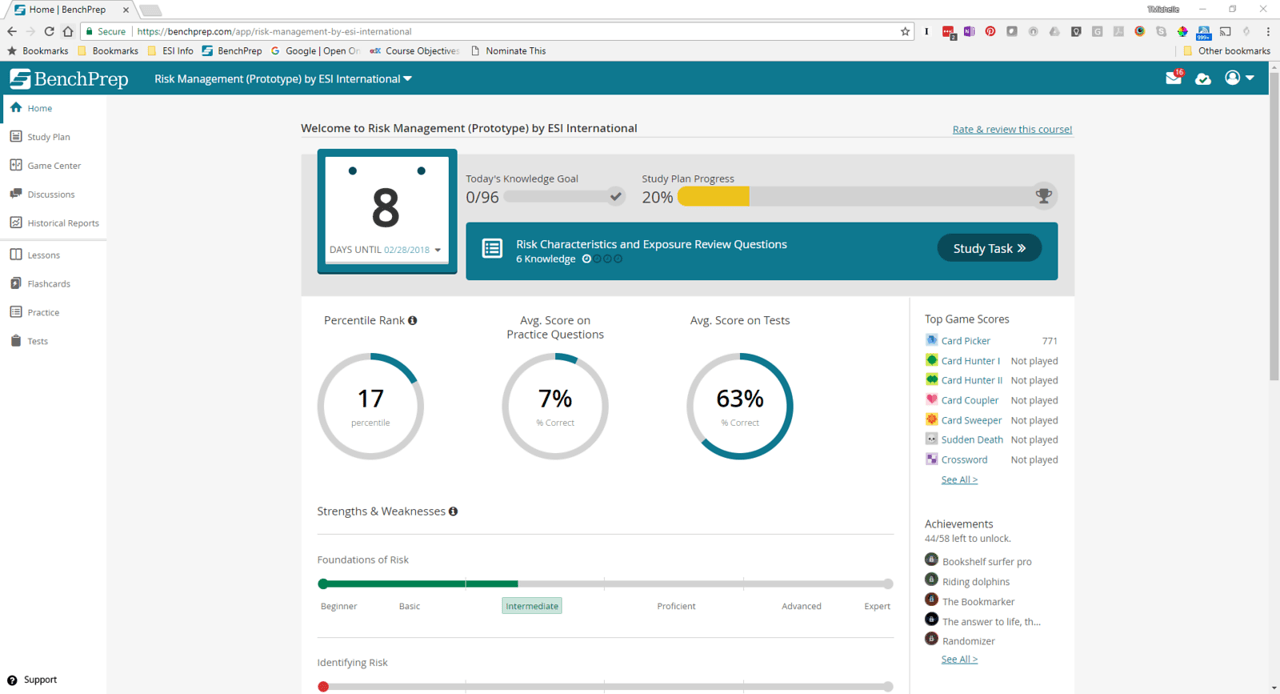Go back to the previous page
Screen dimensions: 1280x694
(x=12, y=31)
